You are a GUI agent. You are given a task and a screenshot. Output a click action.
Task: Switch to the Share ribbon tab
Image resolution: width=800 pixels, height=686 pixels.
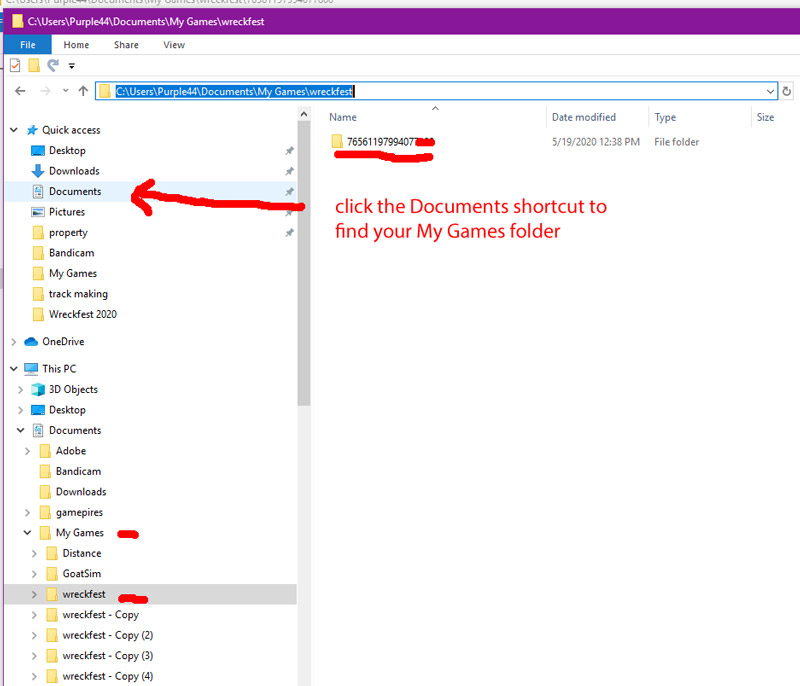pyautogui.click(x=126, y=45)
